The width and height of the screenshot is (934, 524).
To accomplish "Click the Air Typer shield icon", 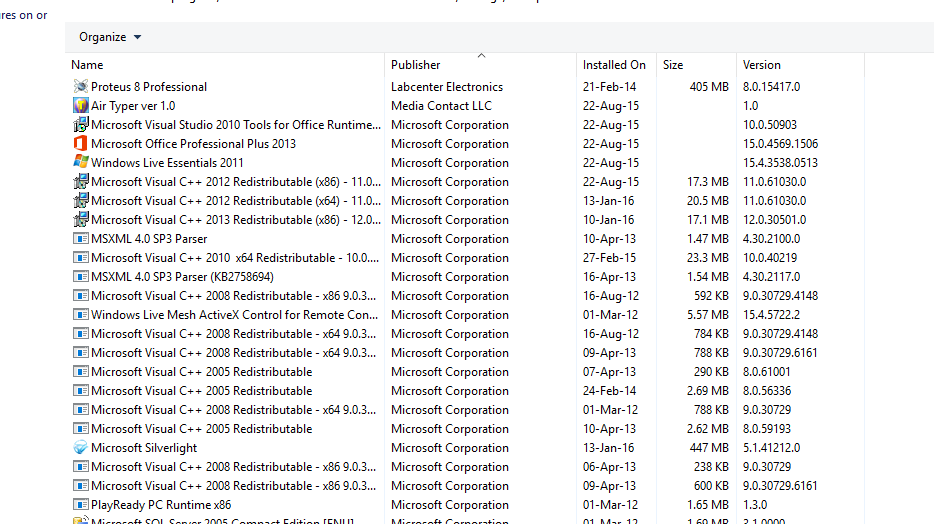I will tap(81, 106).
